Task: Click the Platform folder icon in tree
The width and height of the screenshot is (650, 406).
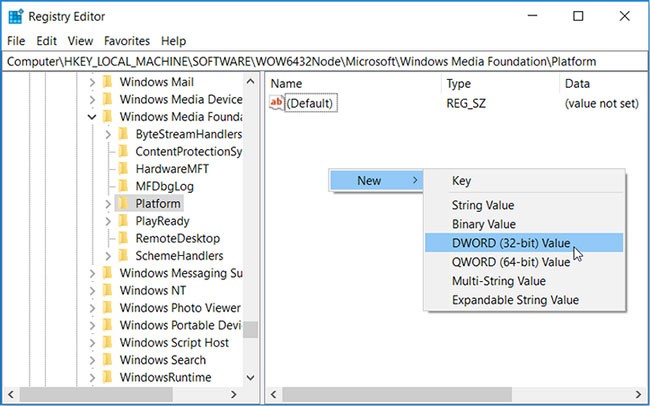Action: coord(123,204)
